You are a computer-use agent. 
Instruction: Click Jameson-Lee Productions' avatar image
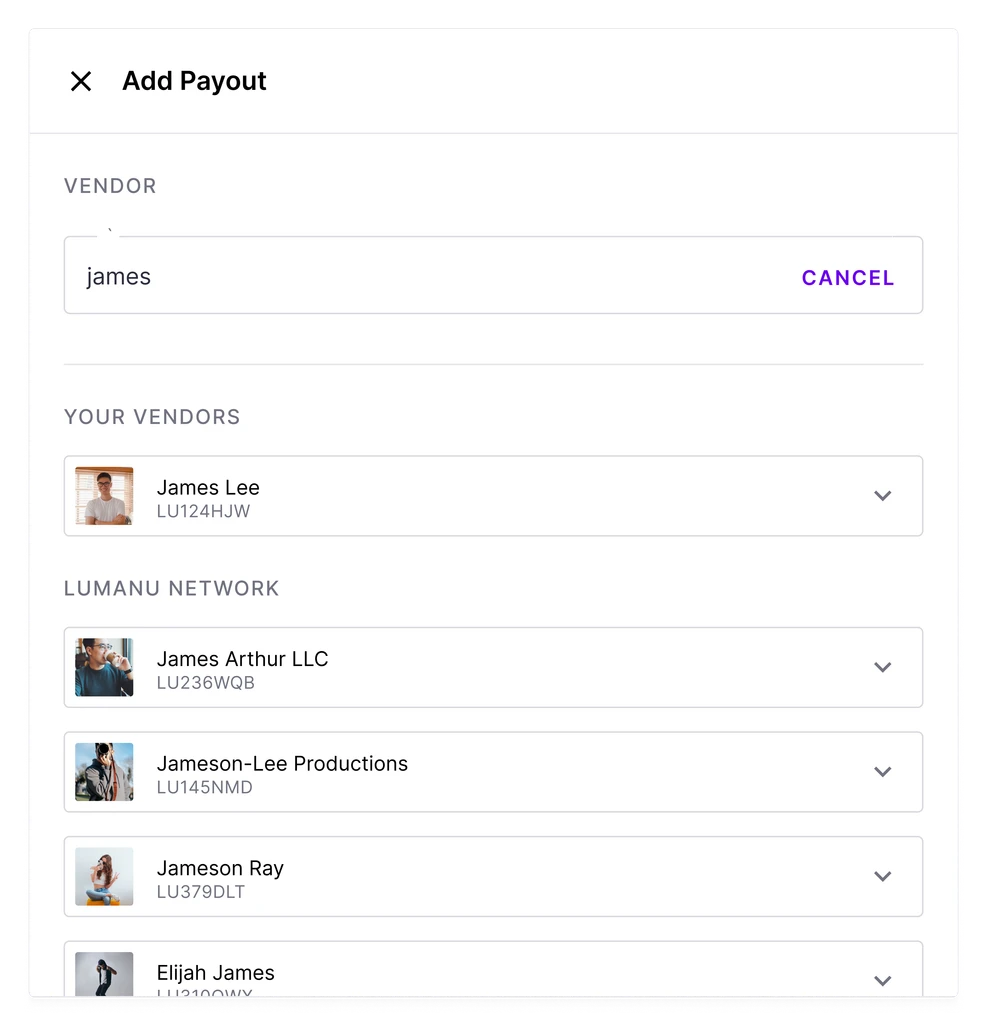click(104, 771)
